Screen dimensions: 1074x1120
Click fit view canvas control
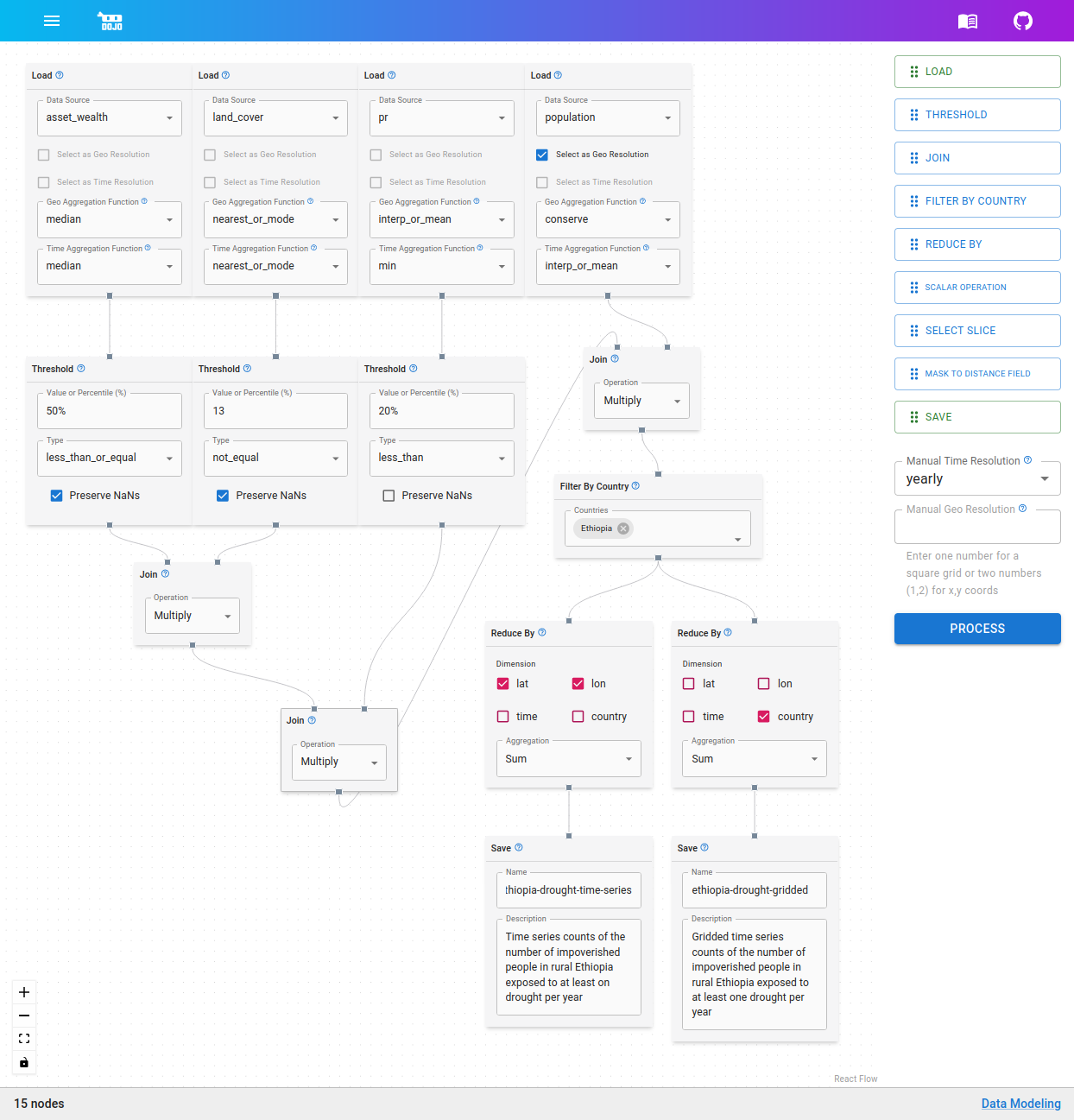[24, 1039]
